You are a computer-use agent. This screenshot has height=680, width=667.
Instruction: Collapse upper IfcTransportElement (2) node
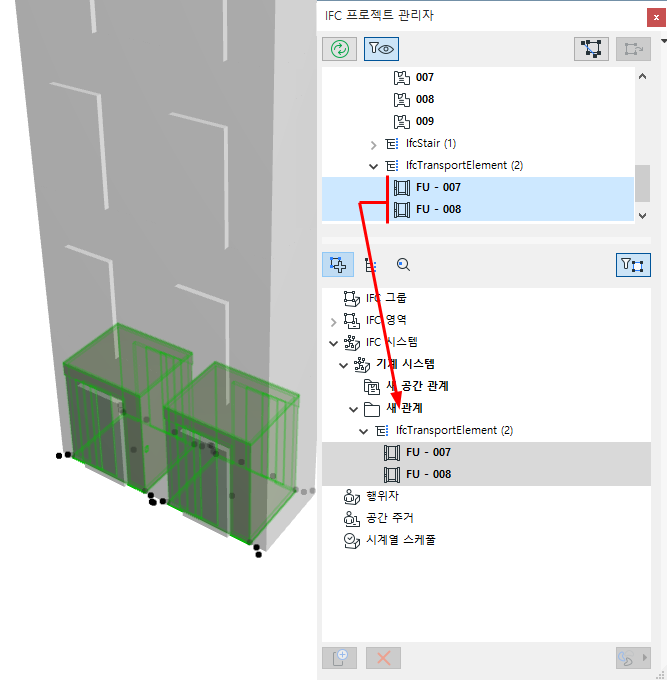[x=373, y=166]
